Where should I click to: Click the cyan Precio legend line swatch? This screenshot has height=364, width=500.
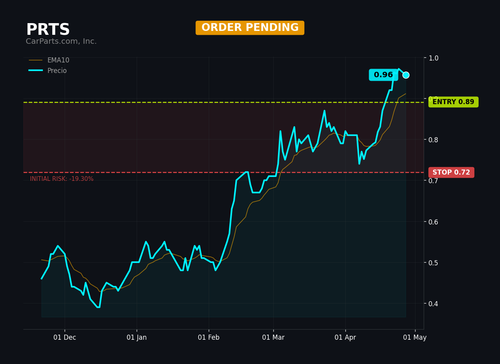click(x=36, y=70)
